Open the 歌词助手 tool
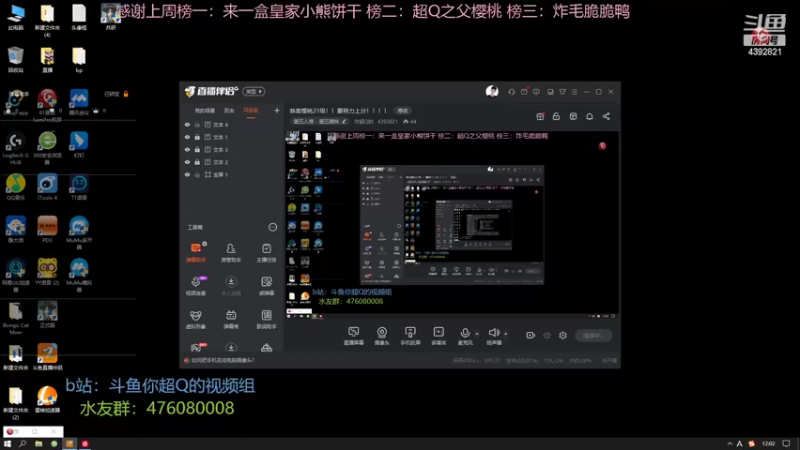800x450 pixels. tap(266, 319)
